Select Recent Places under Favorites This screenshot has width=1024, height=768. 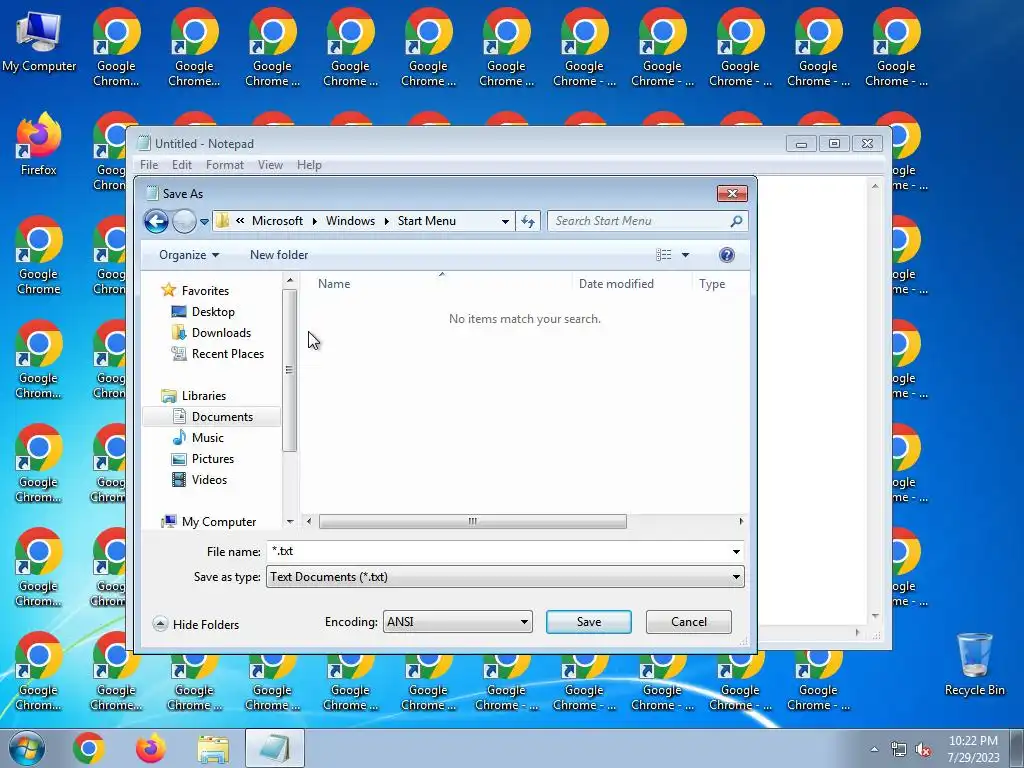[227, 353]
